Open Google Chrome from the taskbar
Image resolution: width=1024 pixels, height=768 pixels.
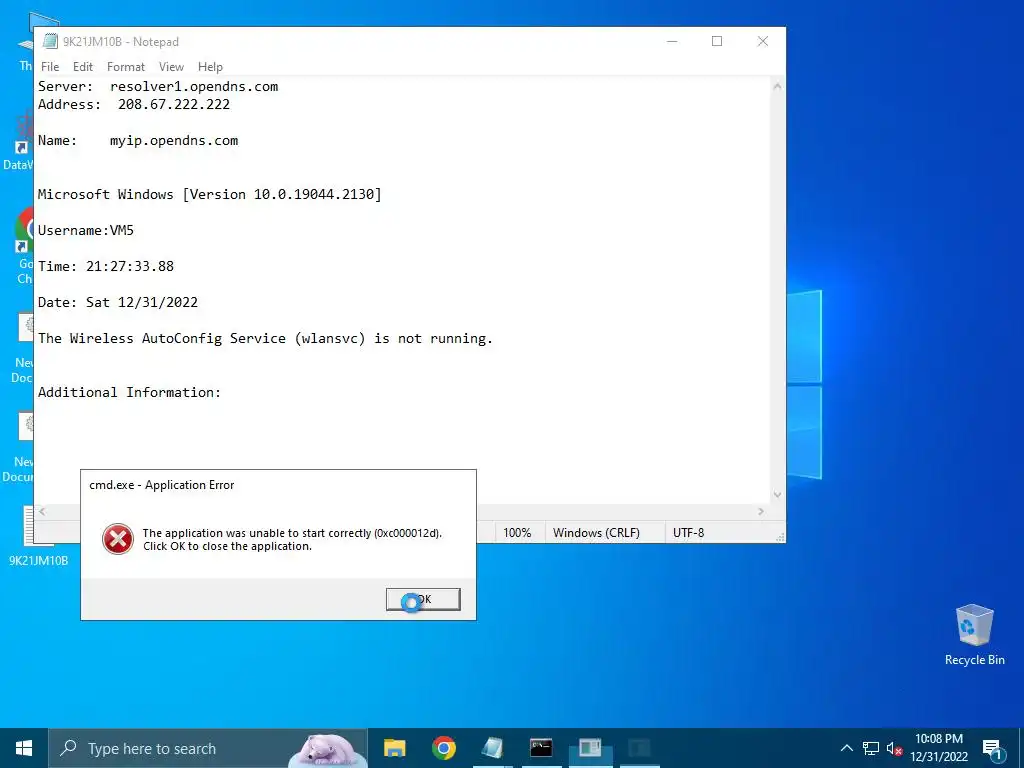click(x=443, y=748)
